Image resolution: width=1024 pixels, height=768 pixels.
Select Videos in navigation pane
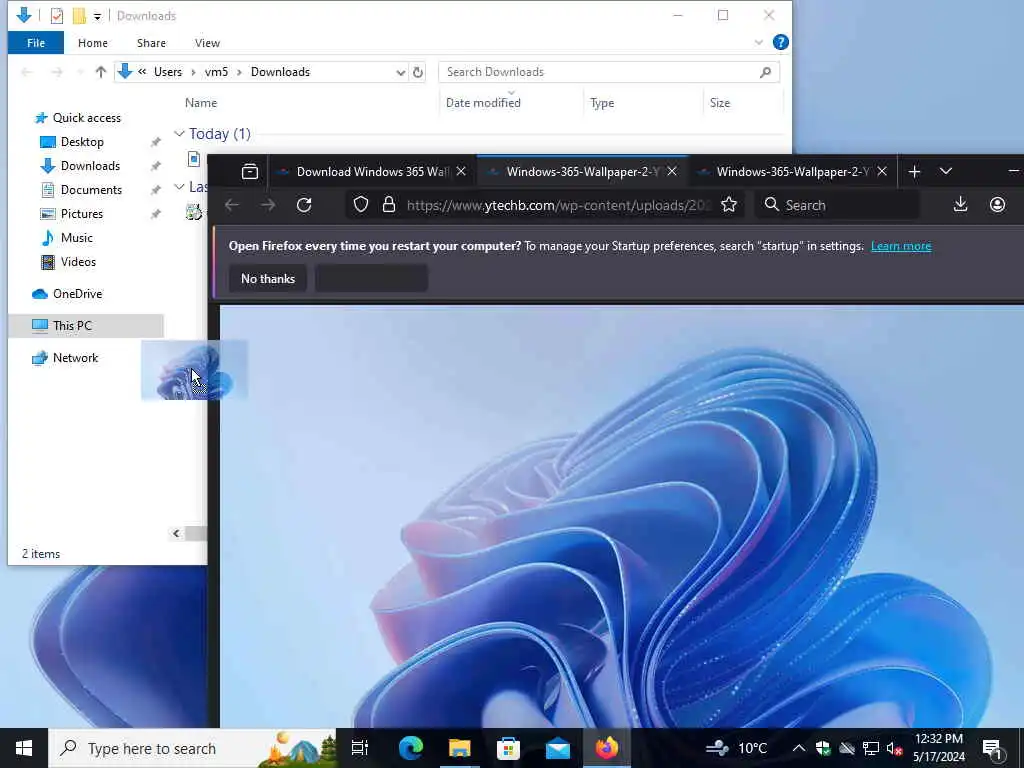click(78, 262)
